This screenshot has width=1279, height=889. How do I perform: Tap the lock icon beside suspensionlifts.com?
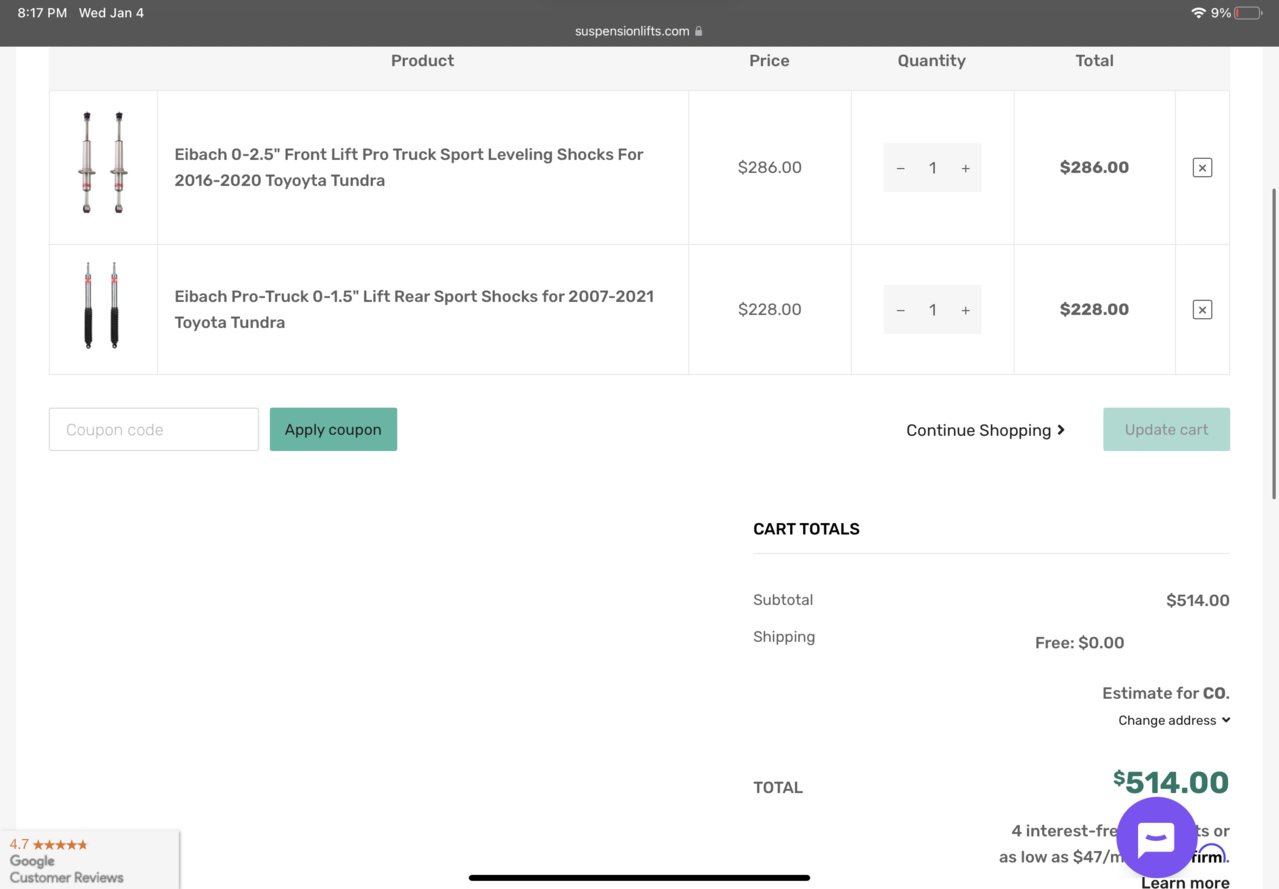pos(698,31)
